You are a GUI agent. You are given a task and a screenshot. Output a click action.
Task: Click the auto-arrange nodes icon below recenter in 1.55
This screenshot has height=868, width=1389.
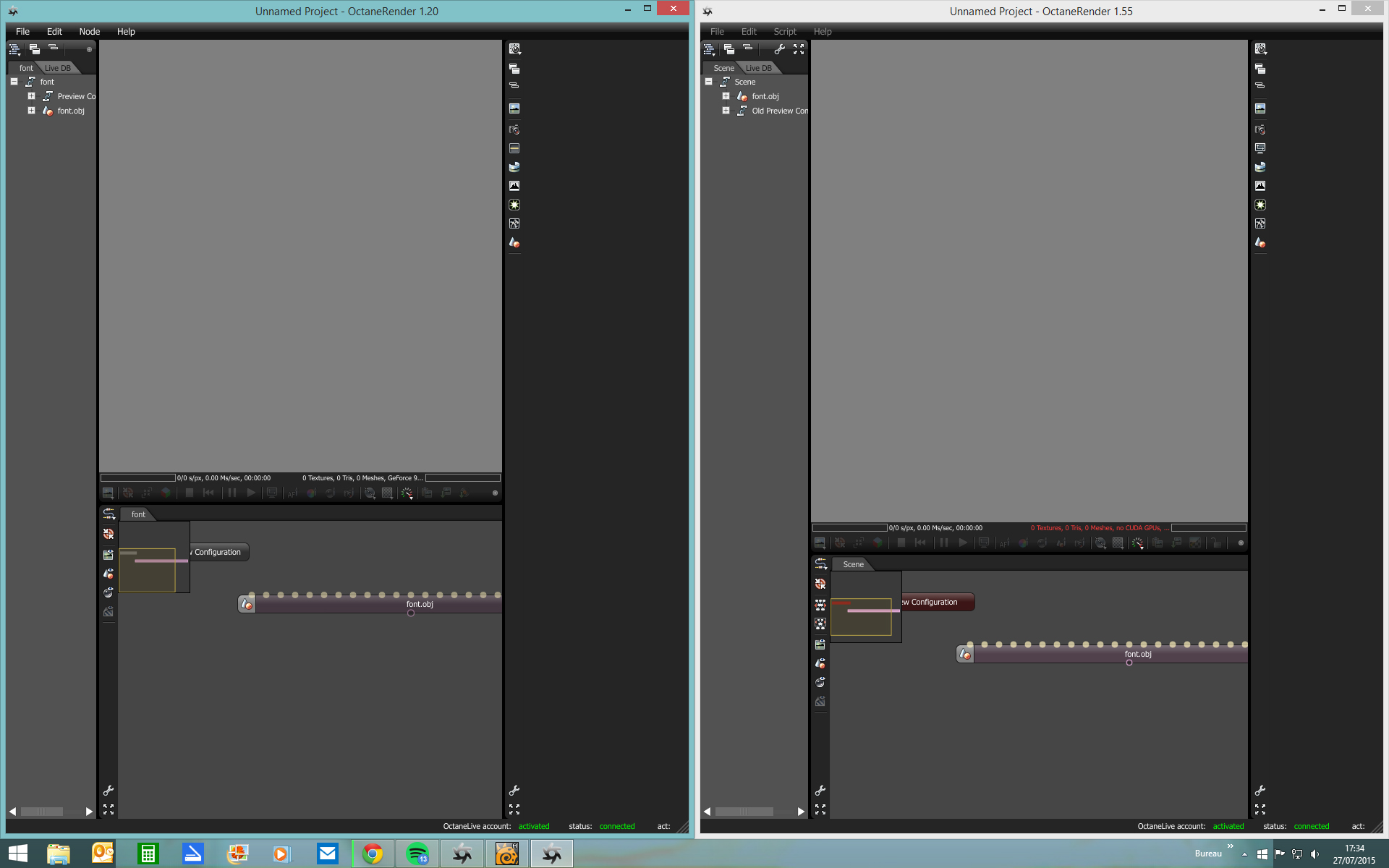(x=820, y=604)
